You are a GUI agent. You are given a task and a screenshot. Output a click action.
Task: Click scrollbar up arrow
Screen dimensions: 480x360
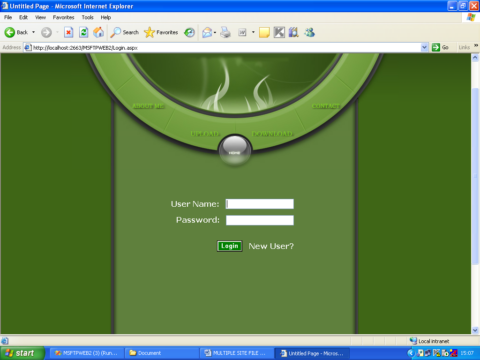(475, 58)
